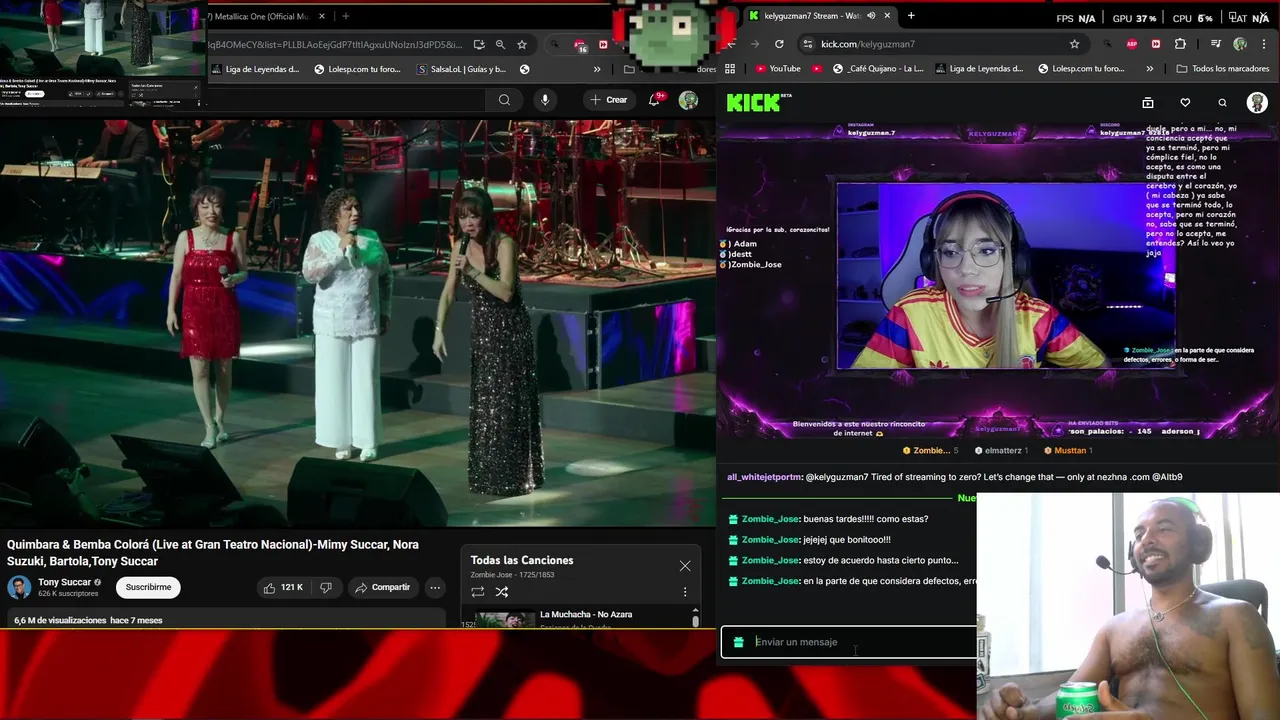
Task: Open a new tab in YouTube window
Action: pyautogui.click(x=346, y=16)
